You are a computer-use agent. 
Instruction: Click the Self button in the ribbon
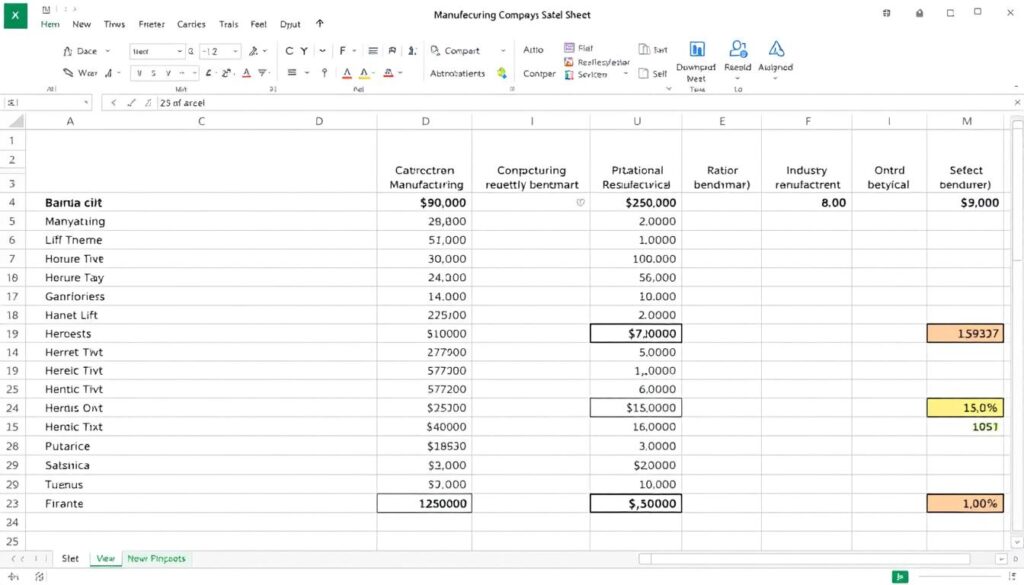653,73
